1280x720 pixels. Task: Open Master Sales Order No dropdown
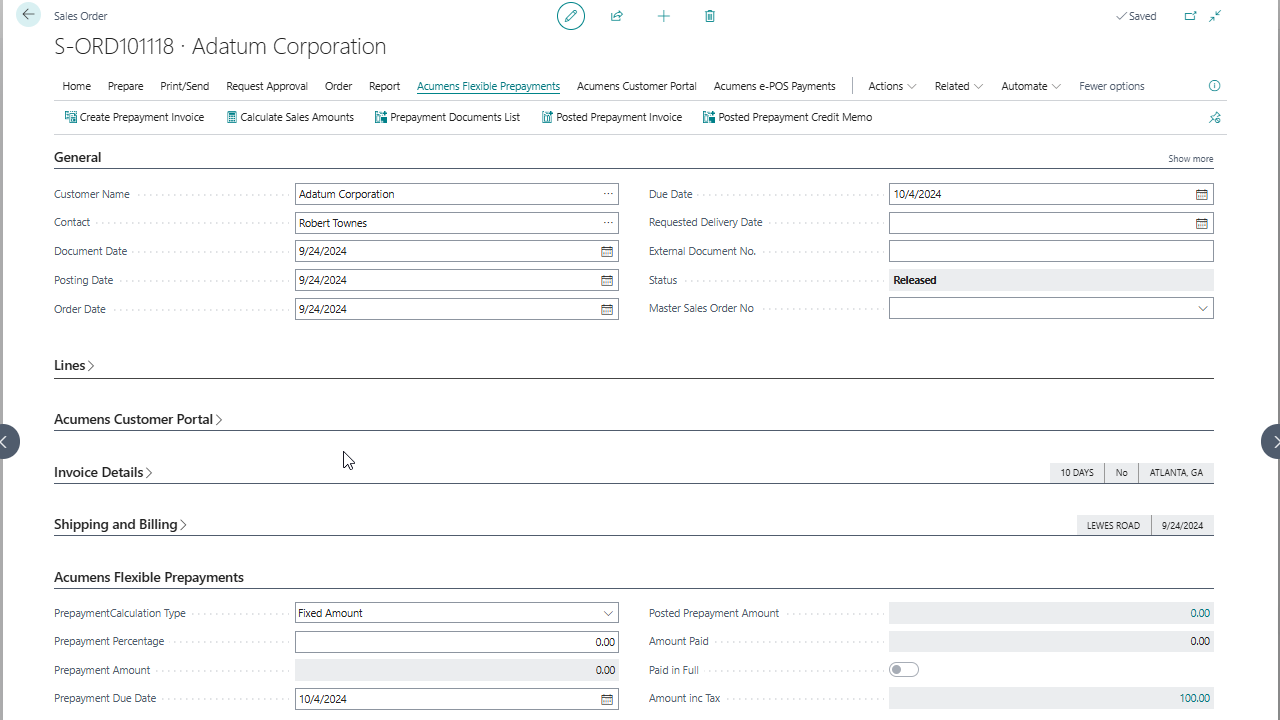(1202, 309)
